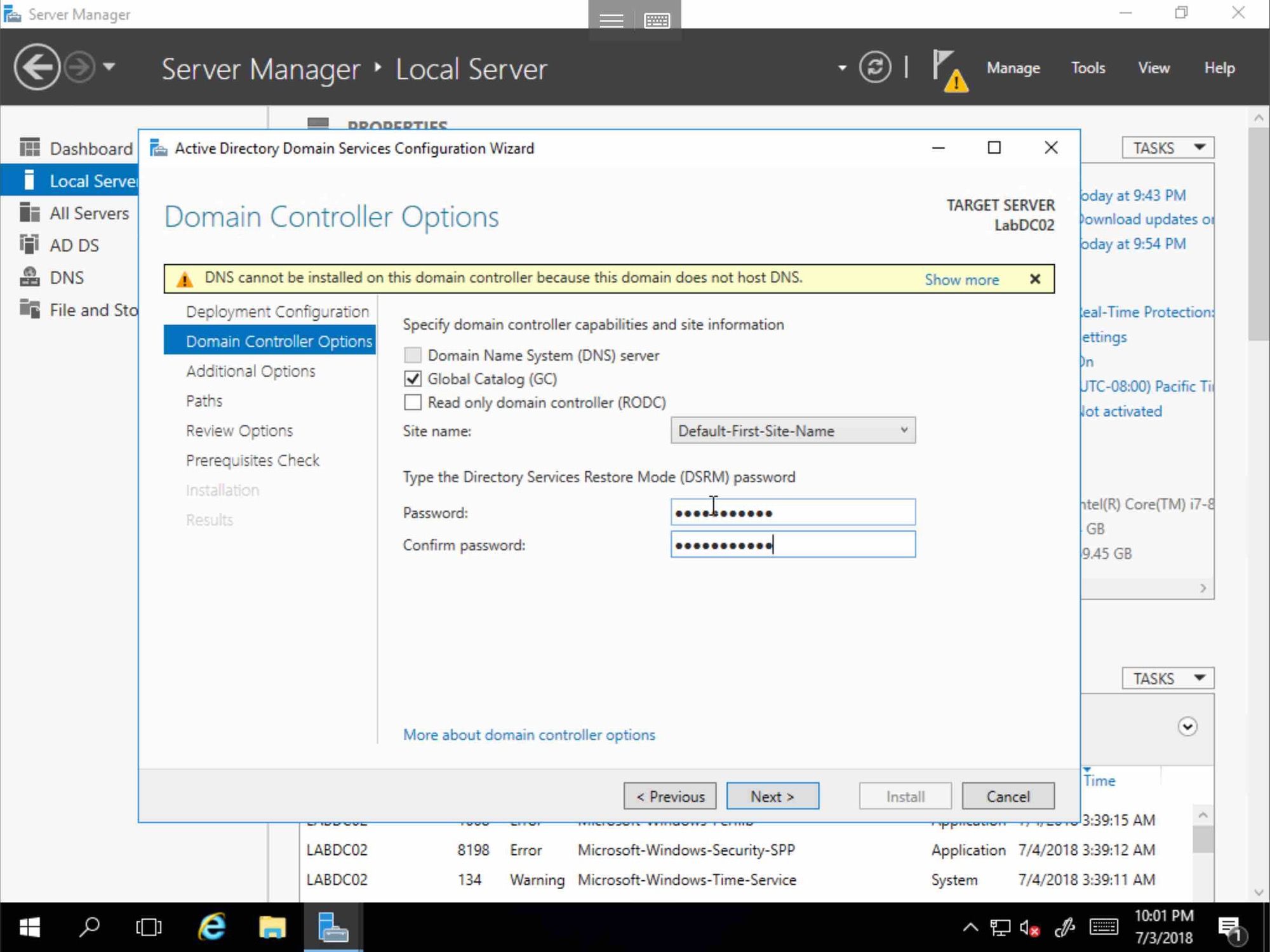This screenshot has height=952, width=1270.
Task: Go to Prerequisites Check step
Action: [252, 460]
